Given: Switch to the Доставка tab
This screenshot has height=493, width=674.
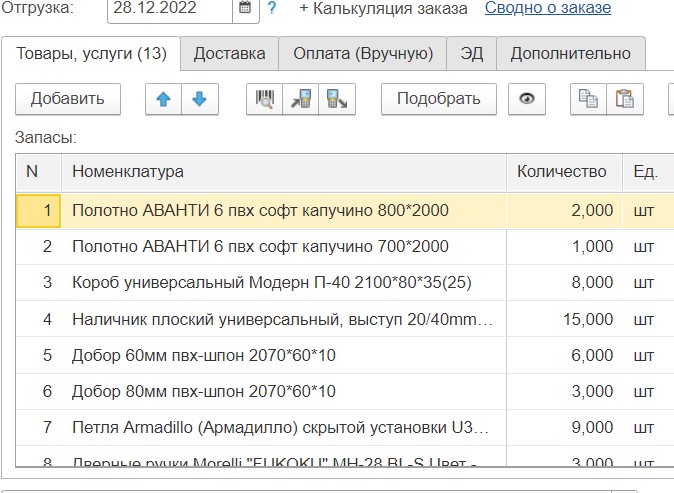Looking at the screenshot, I should [x=229, y=53].
